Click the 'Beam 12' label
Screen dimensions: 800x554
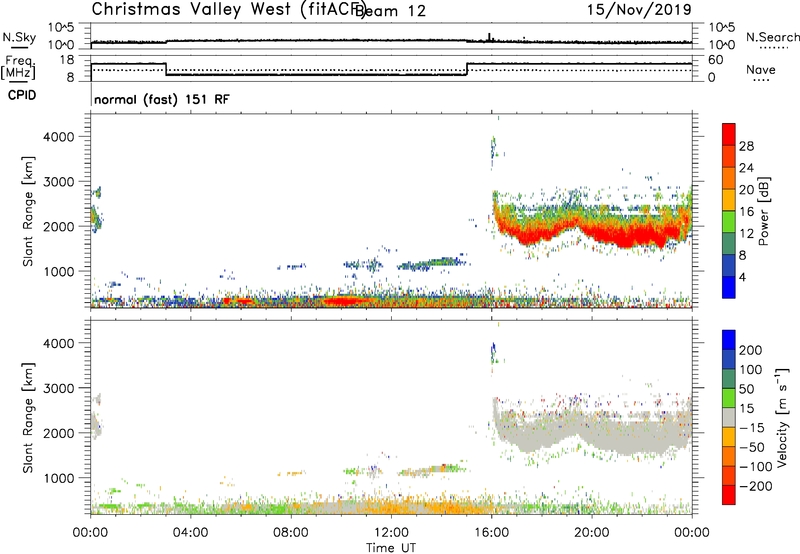coord(390,11)
